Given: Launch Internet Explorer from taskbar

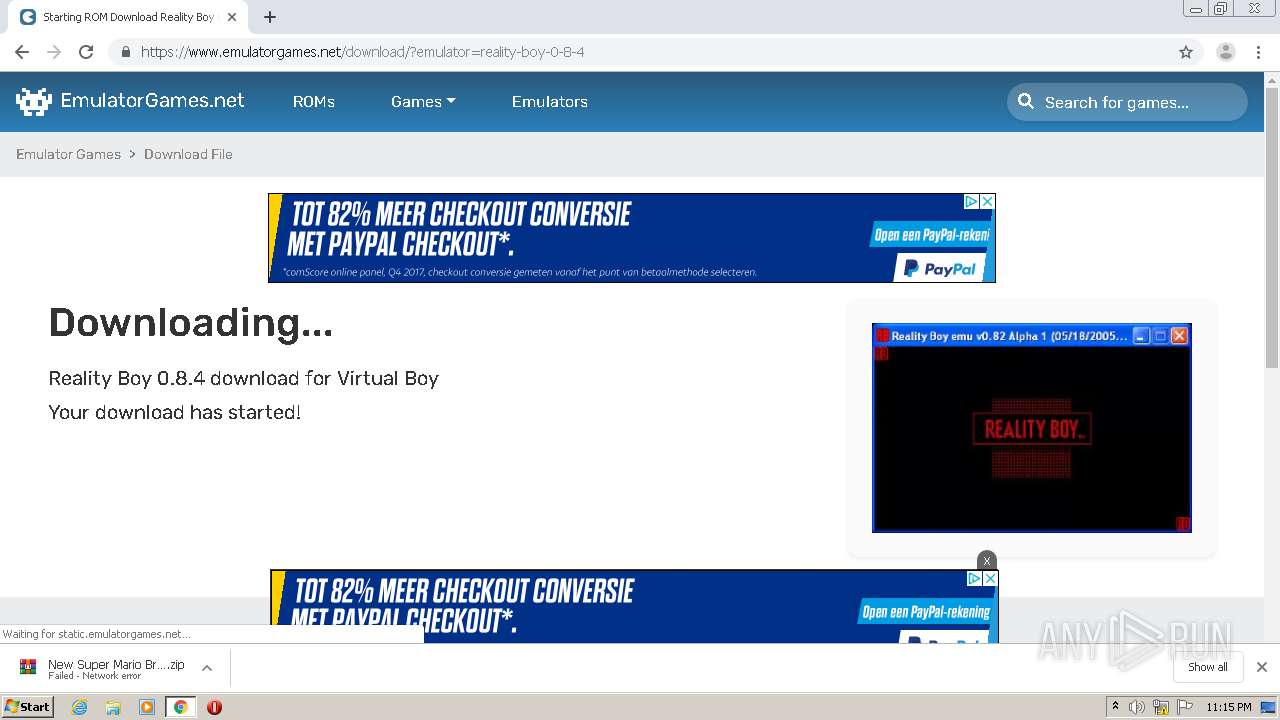Looking at the screenshot, I should pos(79,707).
